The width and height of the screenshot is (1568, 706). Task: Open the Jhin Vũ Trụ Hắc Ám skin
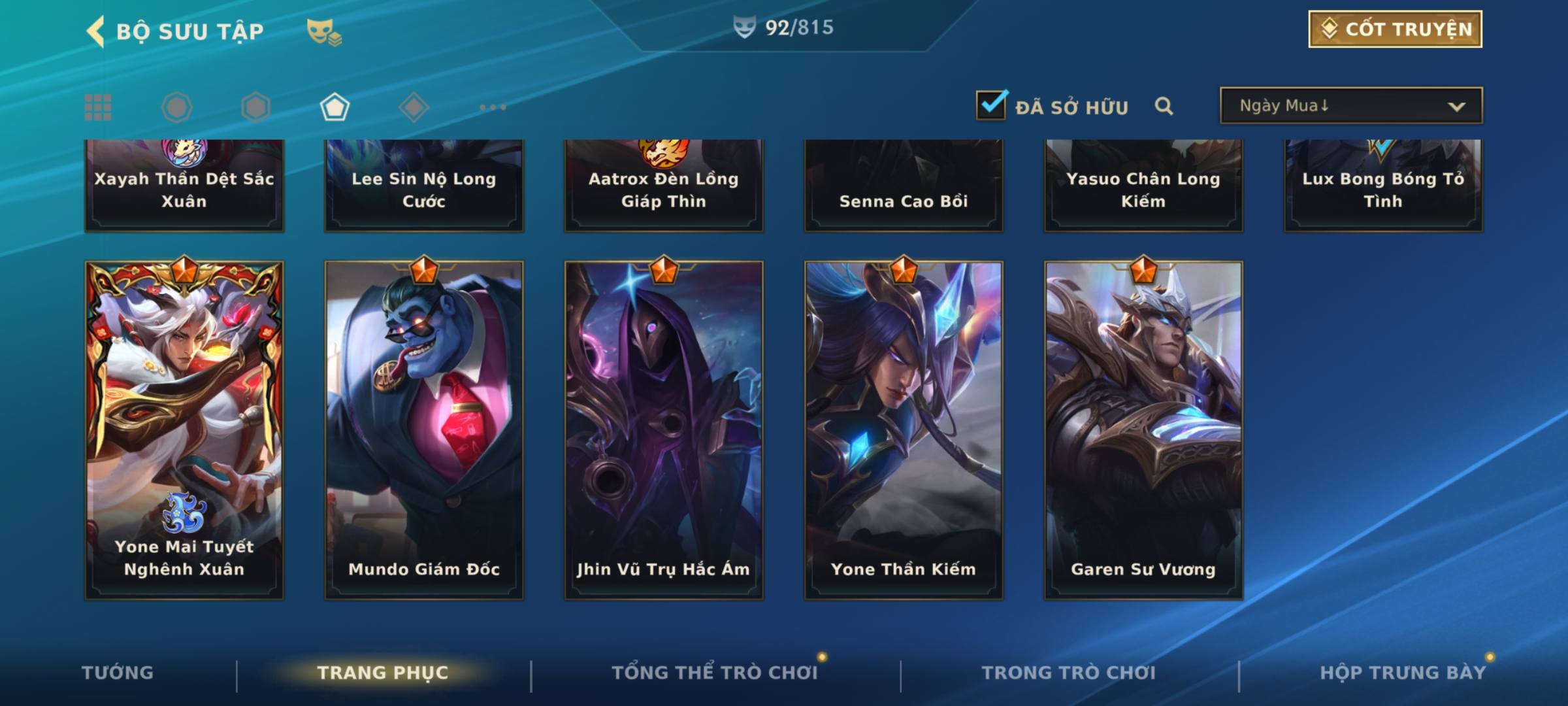pyautogui.click(x=664, y=430)
